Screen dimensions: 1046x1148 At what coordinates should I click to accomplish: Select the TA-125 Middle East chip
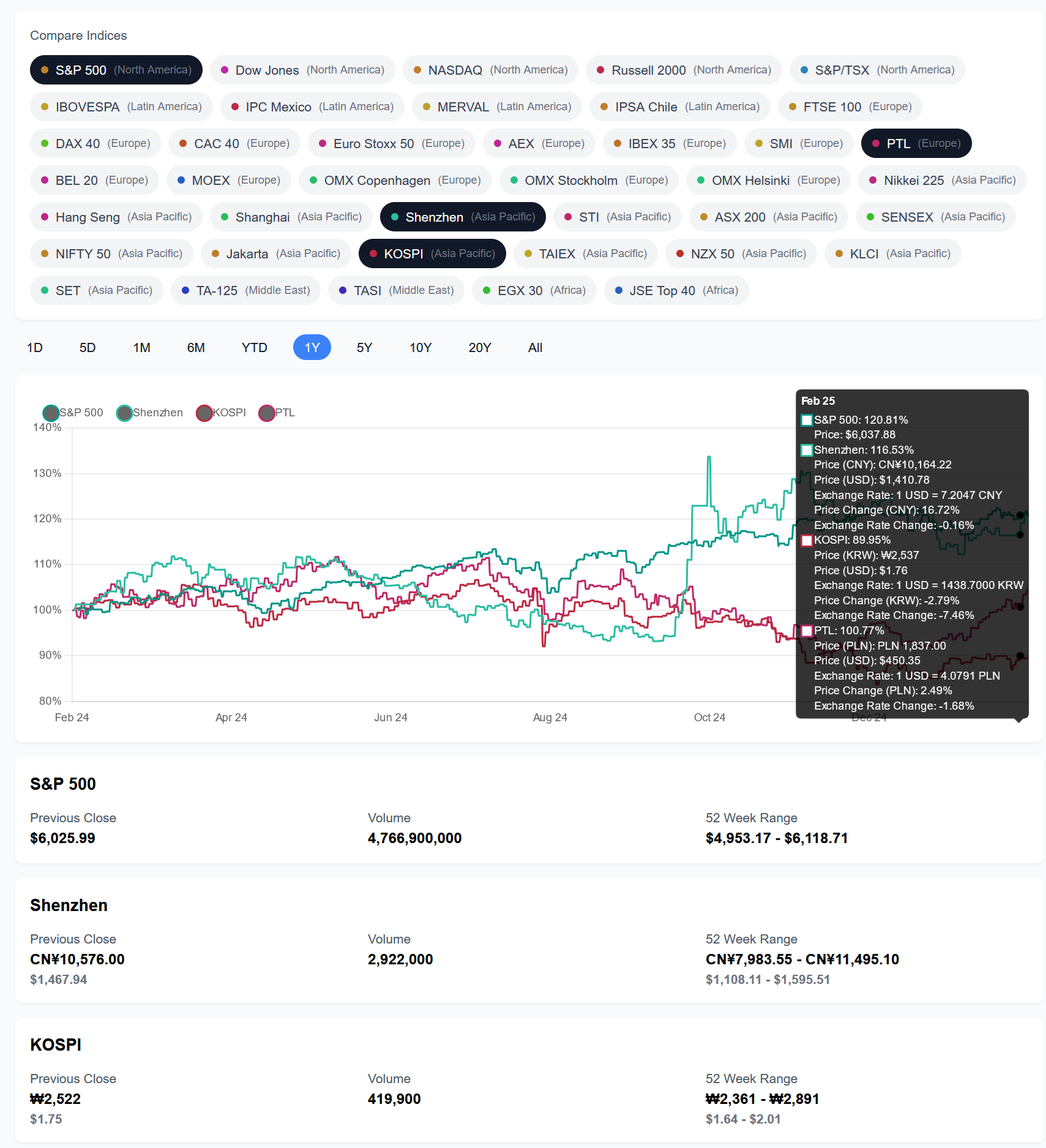[x=246, y=290]
